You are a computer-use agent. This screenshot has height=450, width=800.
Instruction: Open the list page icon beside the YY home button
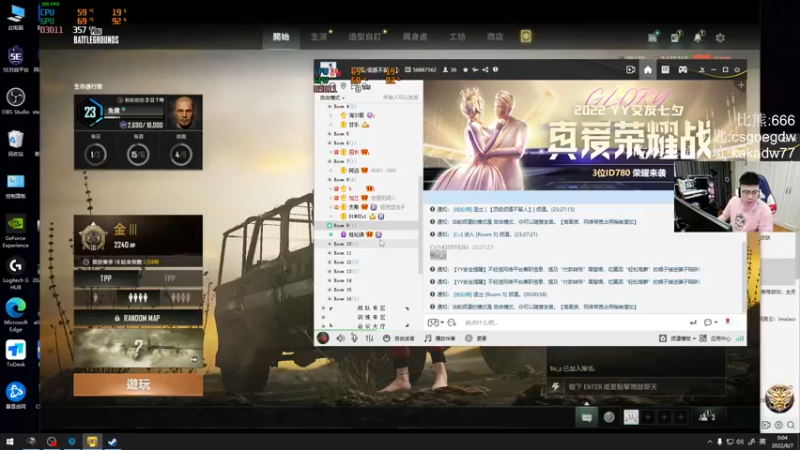665,70
